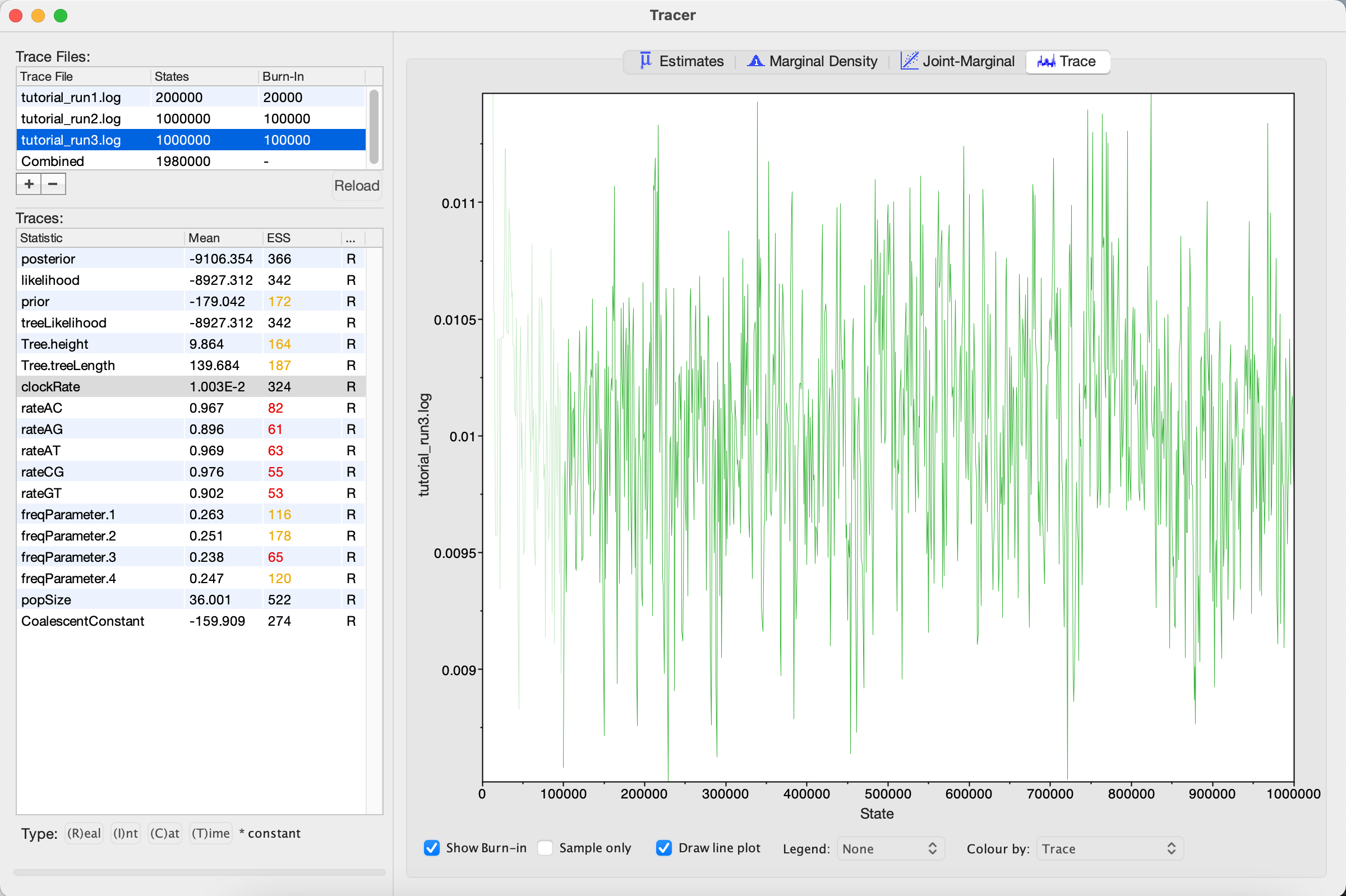
Task: Click the Marginal Density histogram icon
Action: click(x=755, y=61)
